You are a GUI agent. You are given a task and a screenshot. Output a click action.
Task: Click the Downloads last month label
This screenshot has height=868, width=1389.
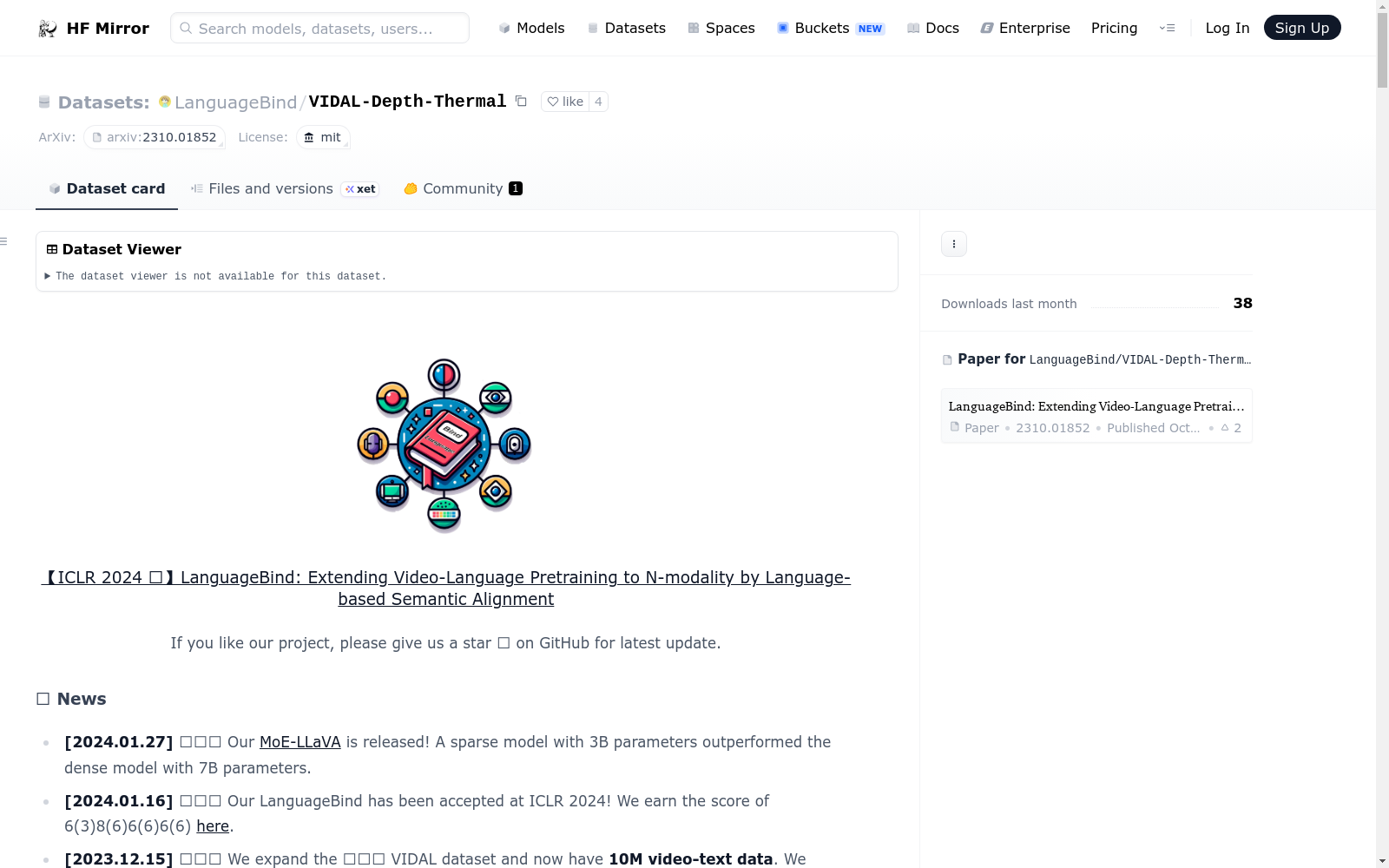(x=1009, y=304)
